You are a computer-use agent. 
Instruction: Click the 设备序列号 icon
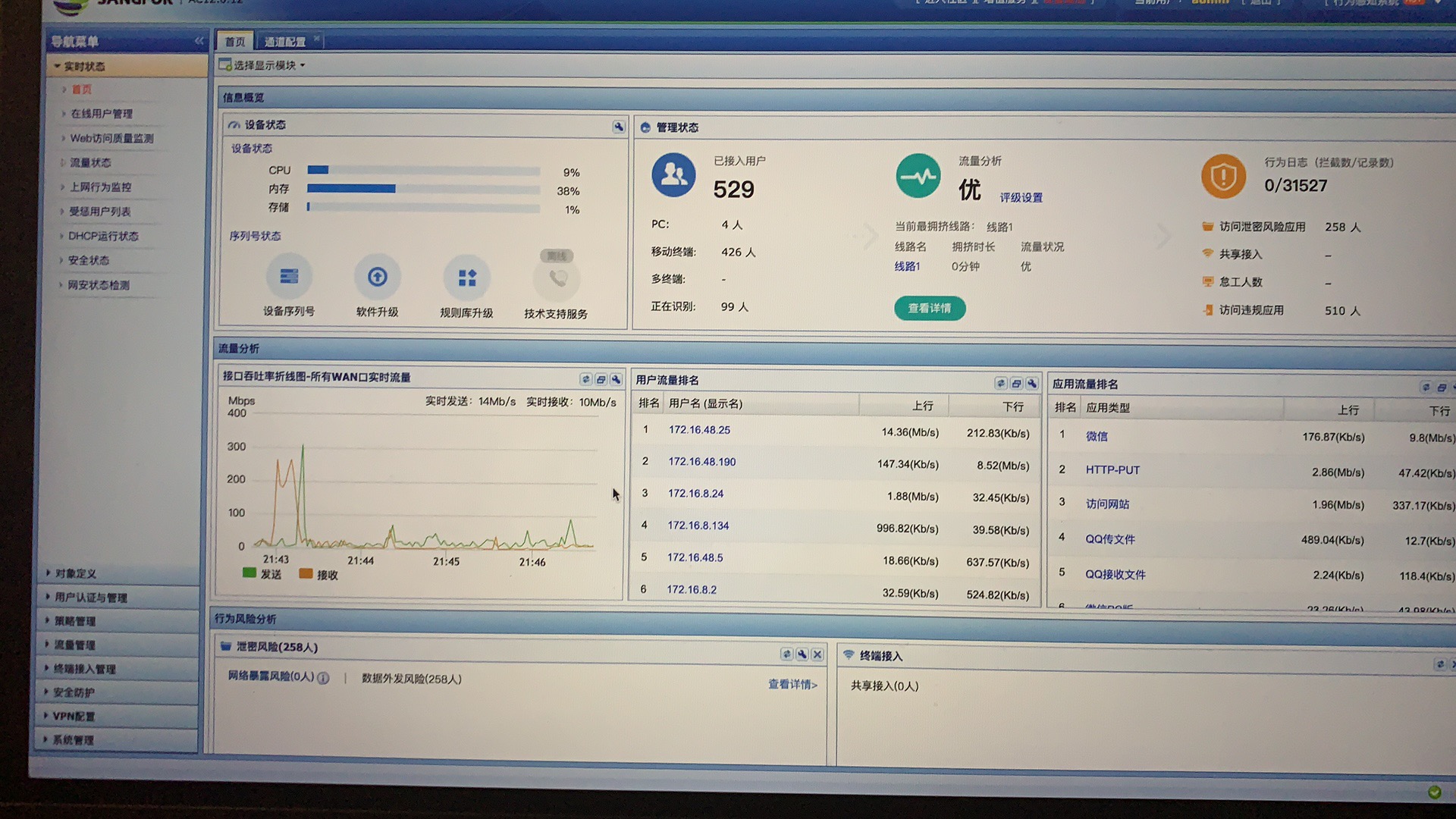coord(289,277)
